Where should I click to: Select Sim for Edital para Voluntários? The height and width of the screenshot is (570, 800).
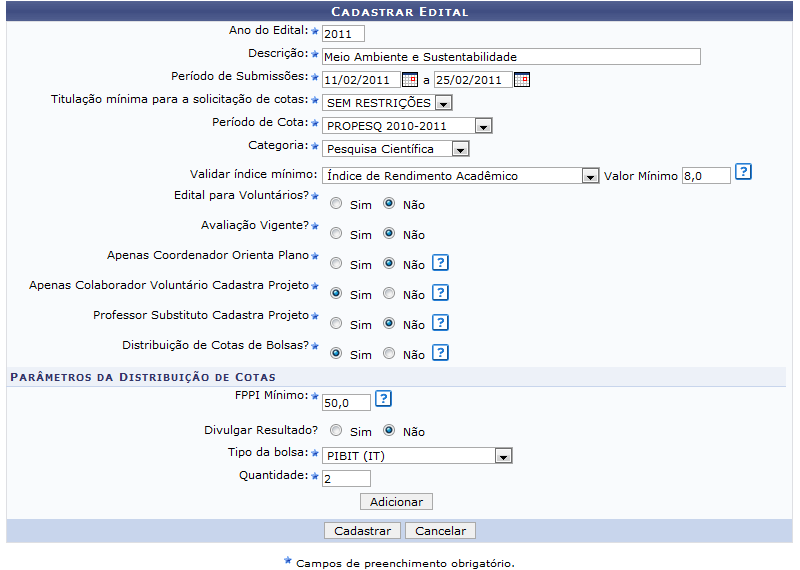(336, 204)
